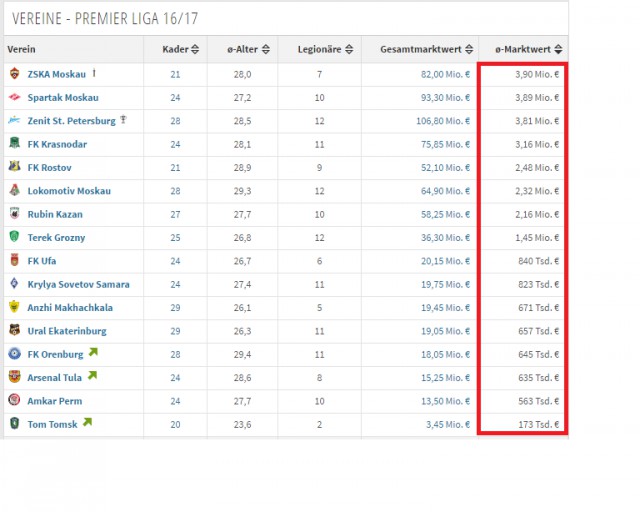Viewport: 640px width, 512px height.
Task: Click the Ural Ekaterinburg club crest
Action: click(x=15, y=330)
